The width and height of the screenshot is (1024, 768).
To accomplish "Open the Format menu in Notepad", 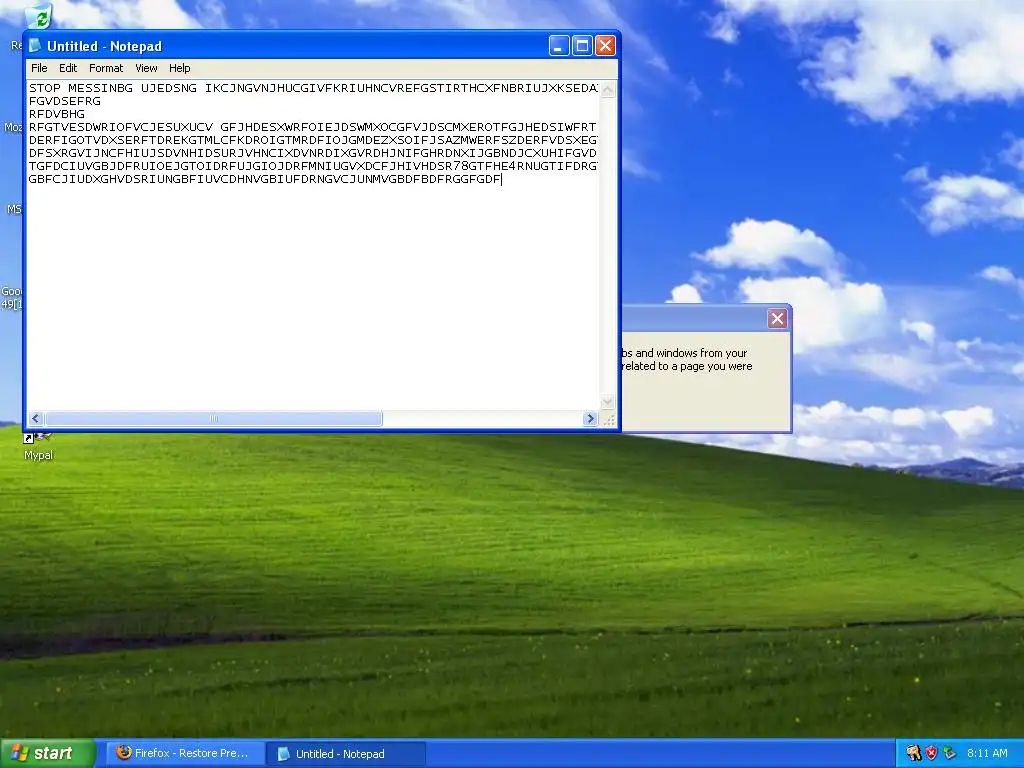I will [x=106, y=68].
